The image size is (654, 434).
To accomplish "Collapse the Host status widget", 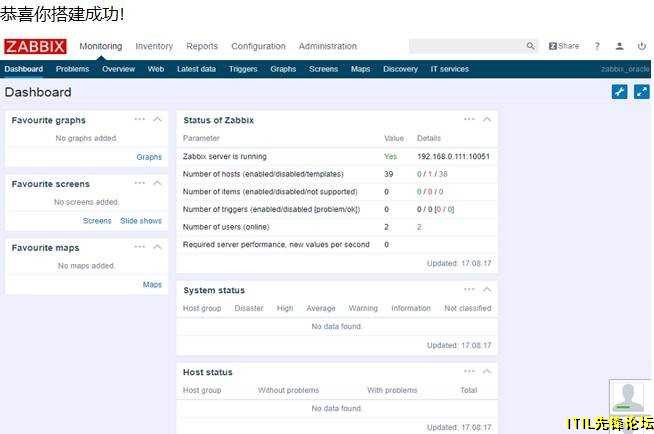I will (x=487, y=371).
